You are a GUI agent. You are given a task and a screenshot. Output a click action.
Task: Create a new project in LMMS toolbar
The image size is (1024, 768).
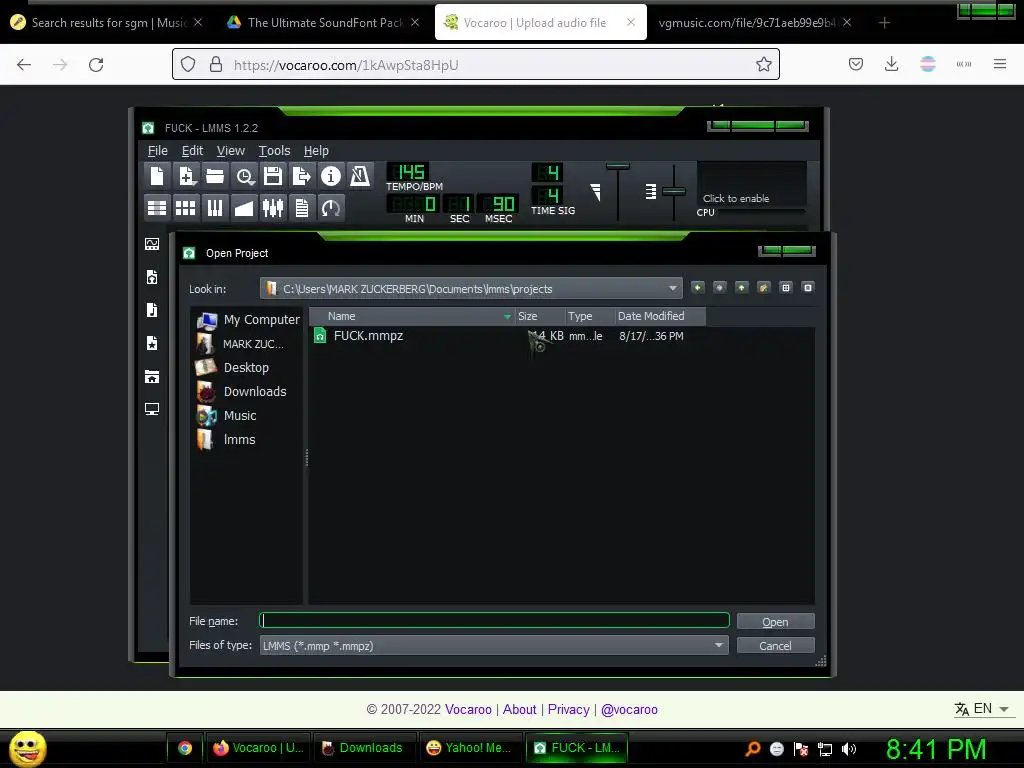pos(157,176)
